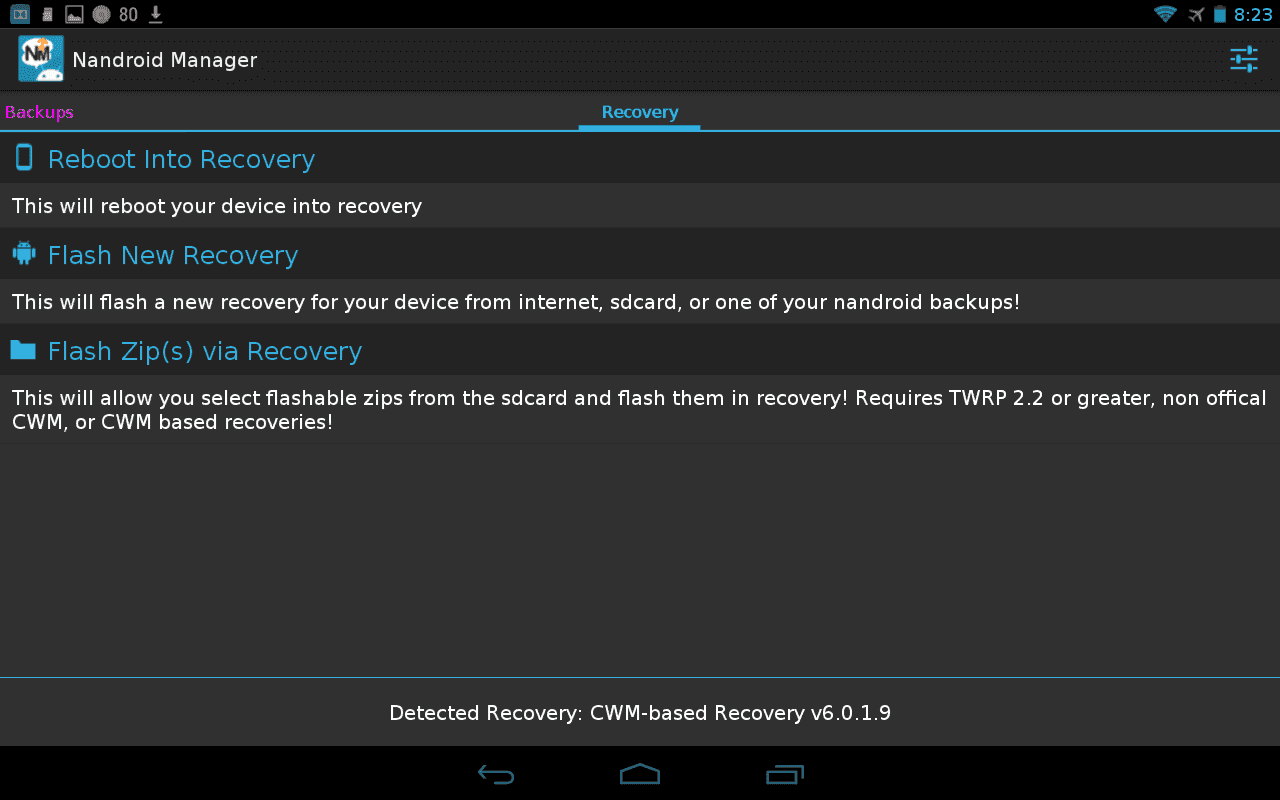Tap the Nandroid Manager app logo

point(41,59)
